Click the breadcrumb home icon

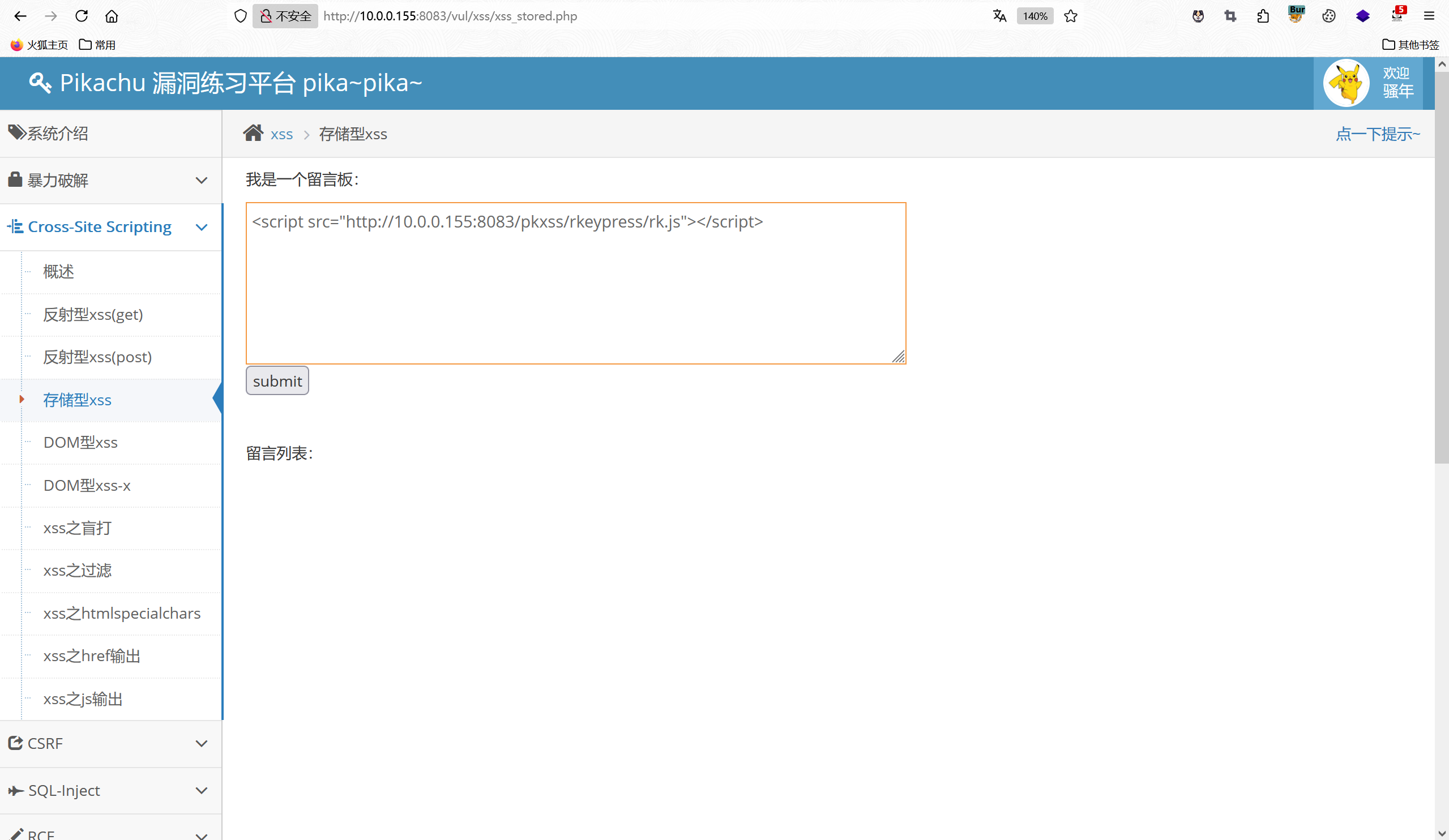(253, 134)
